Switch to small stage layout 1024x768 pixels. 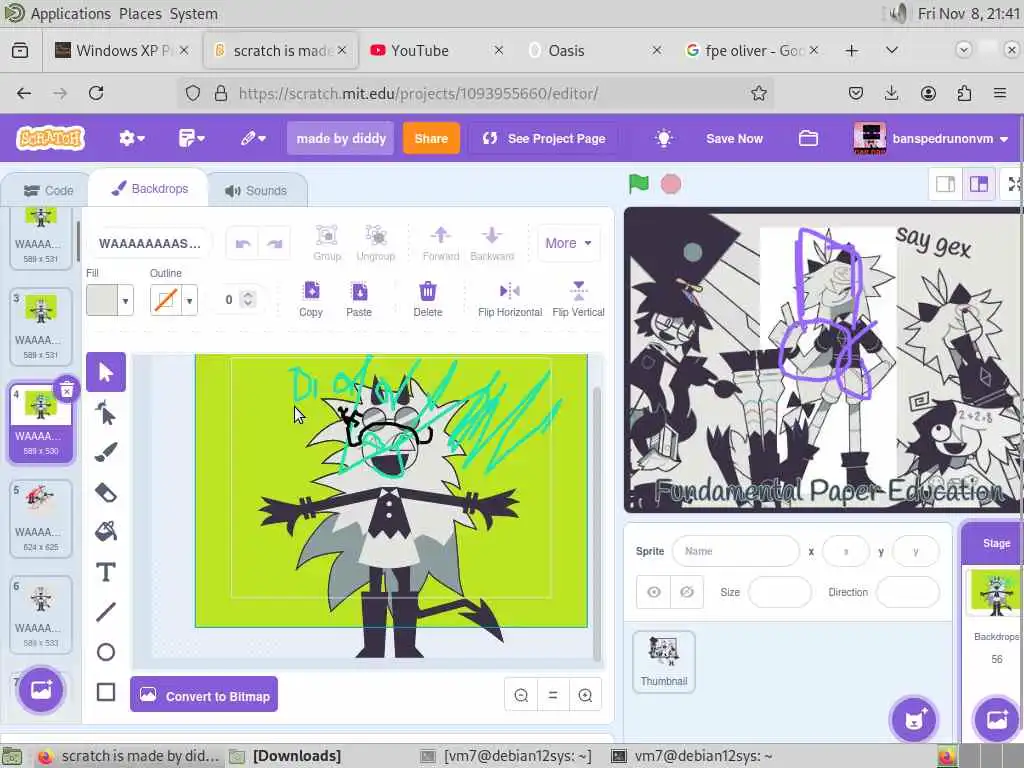[x=945, y=185]
